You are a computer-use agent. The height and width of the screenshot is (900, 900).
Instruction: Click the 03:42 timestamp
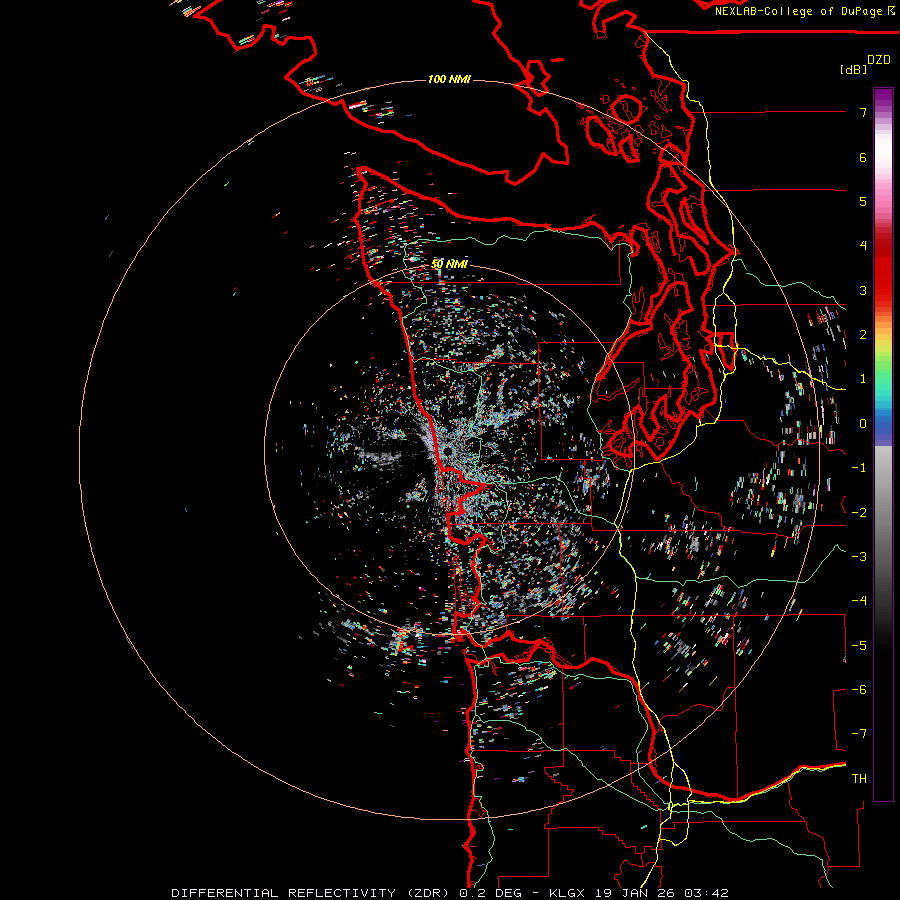709,893
